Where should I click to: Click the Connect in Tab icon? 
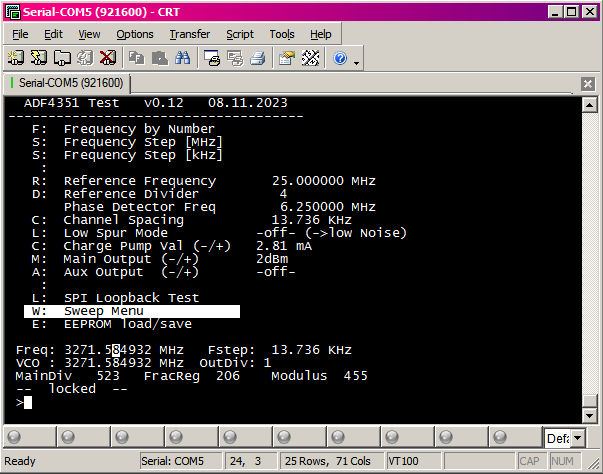pyautogui.click(x=62, y=58)
